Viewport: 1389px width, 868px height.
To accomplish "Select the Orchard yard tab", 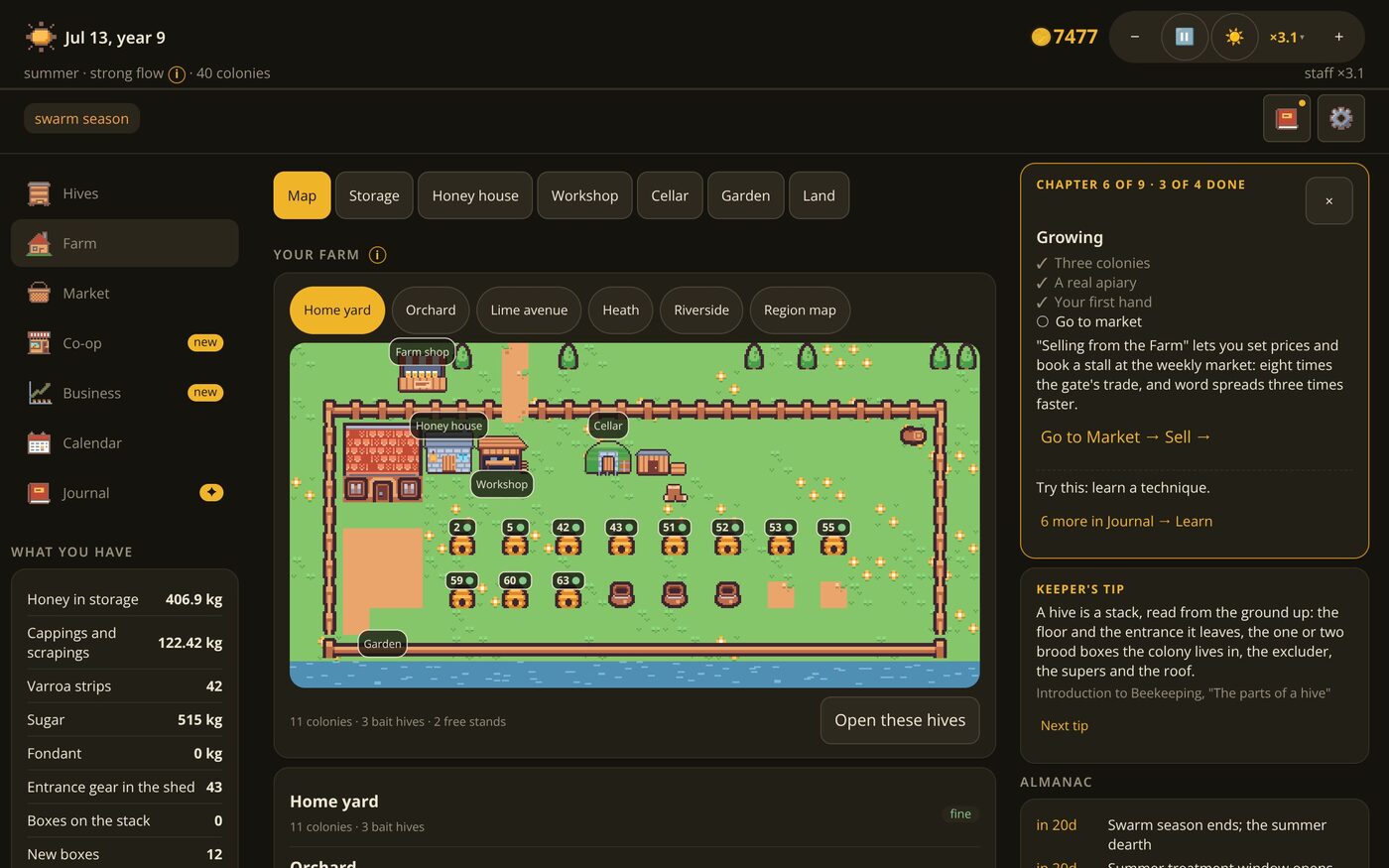I will pos(431,310).
